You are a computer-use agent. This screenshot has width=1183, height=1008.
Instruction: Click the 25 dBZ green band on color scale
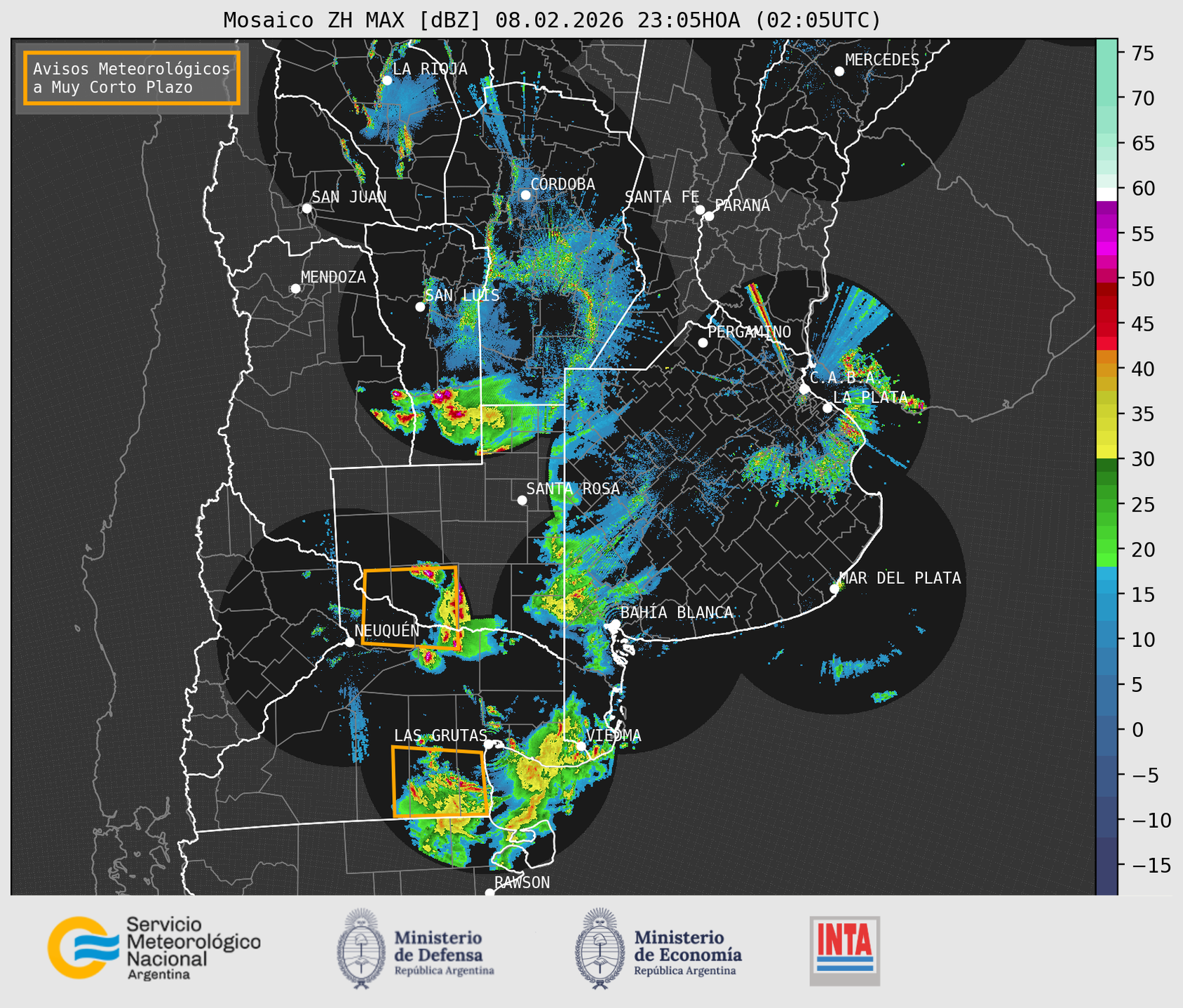[x=1107, y=504]
